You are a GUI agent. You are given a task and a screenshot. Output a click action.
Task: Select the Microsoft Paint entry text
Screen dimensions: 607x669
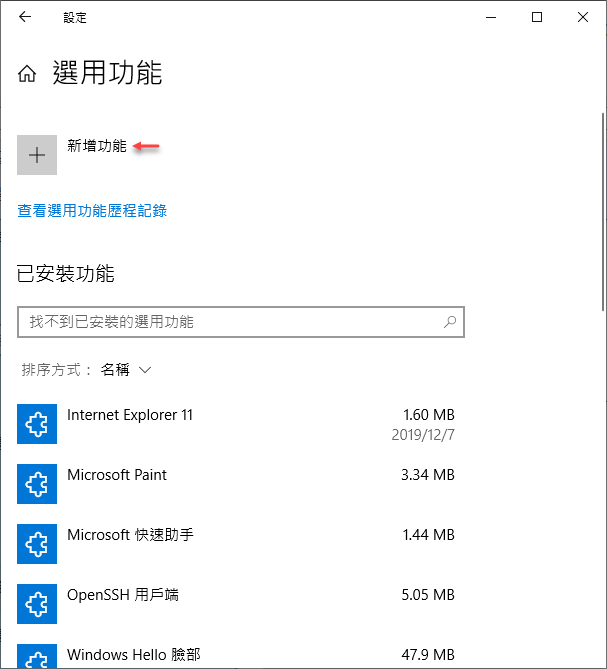click(117, 475)
